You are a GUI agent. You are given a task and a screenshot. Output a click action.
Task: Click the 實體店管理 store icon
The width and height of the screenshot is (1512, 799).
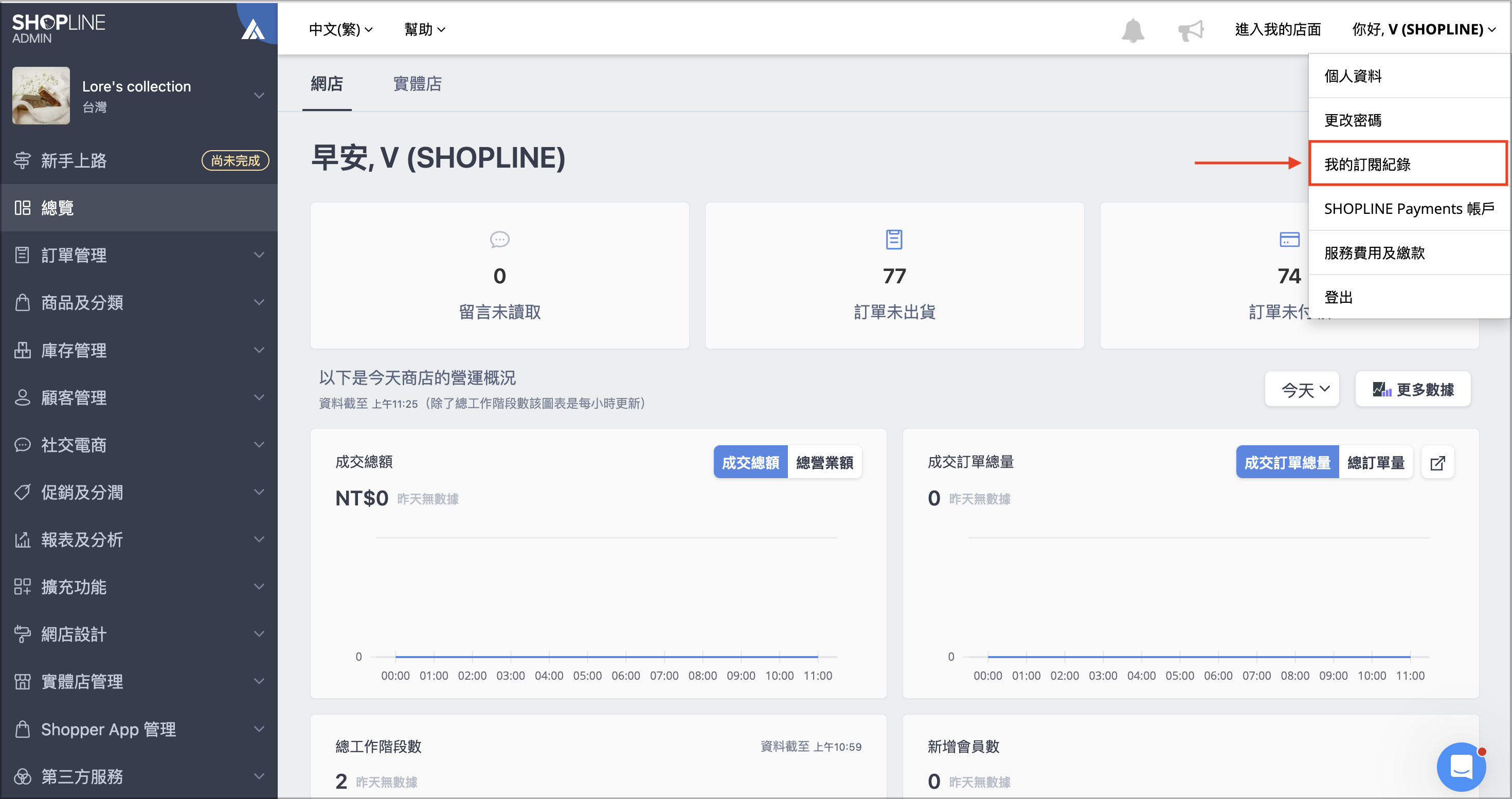tap(22, 682)
